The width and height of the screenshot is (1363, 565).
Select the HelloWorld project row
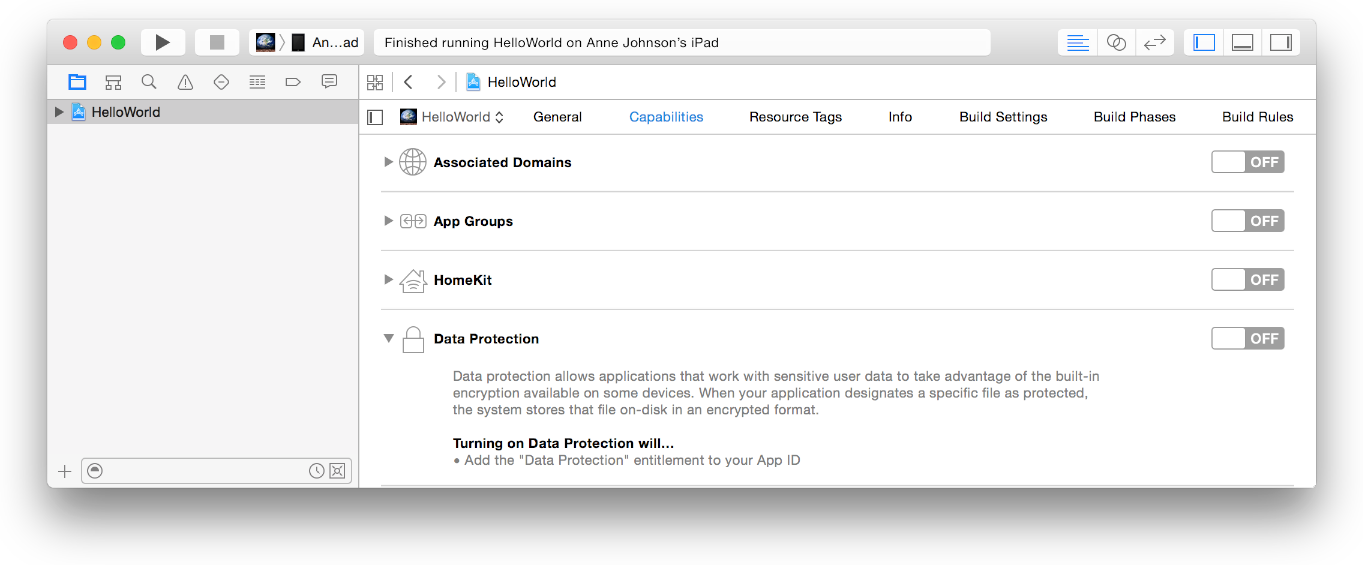(203, 112)
